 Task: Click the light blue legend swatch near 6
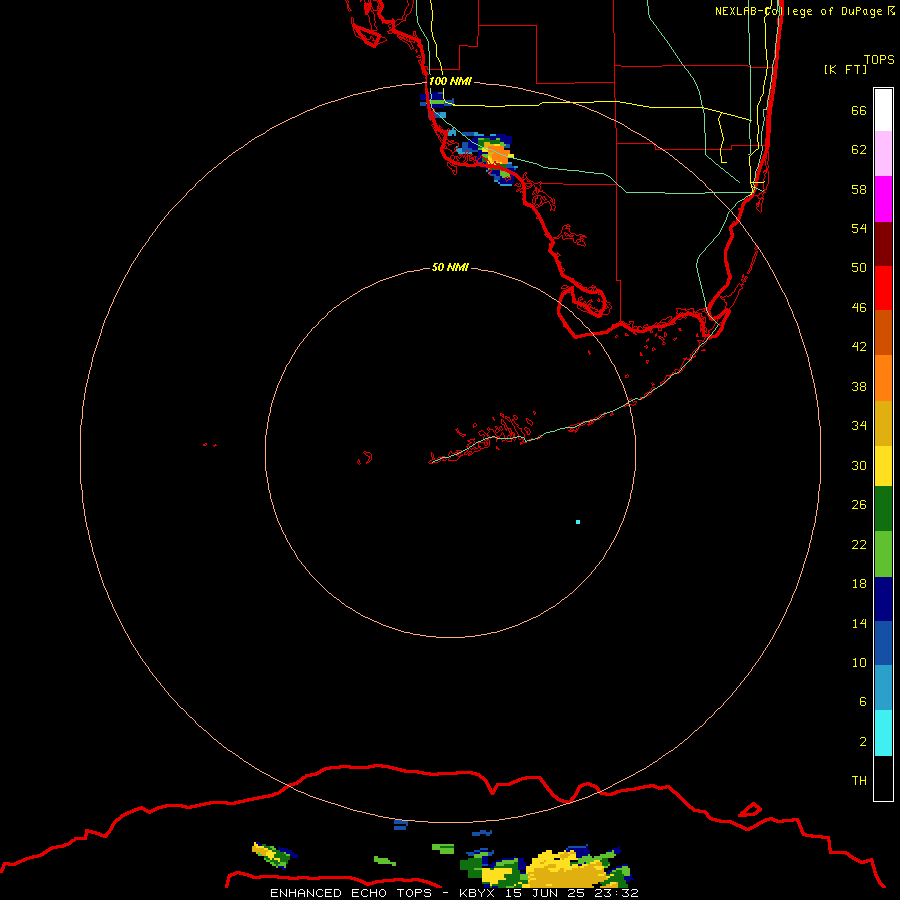[x=883, y=688]
